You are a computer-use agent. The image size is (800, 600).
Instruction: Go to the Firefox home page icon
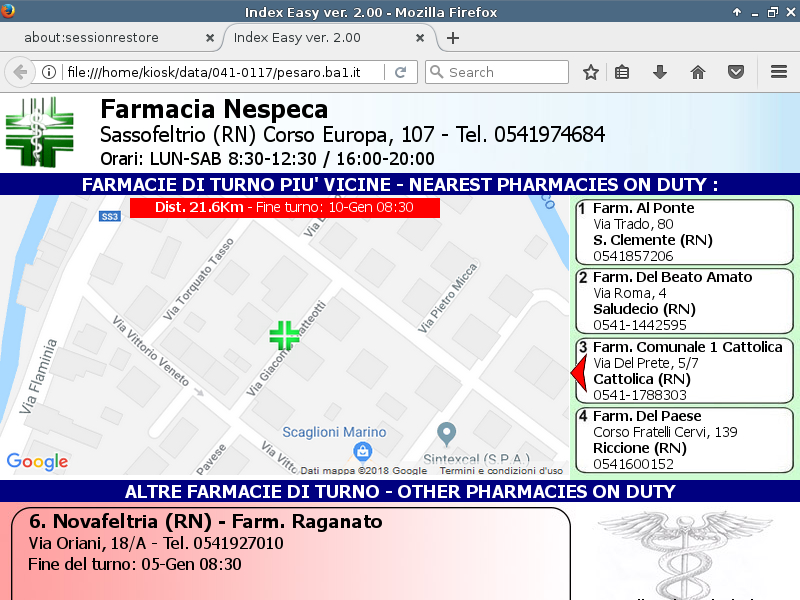tap(698, 72)
